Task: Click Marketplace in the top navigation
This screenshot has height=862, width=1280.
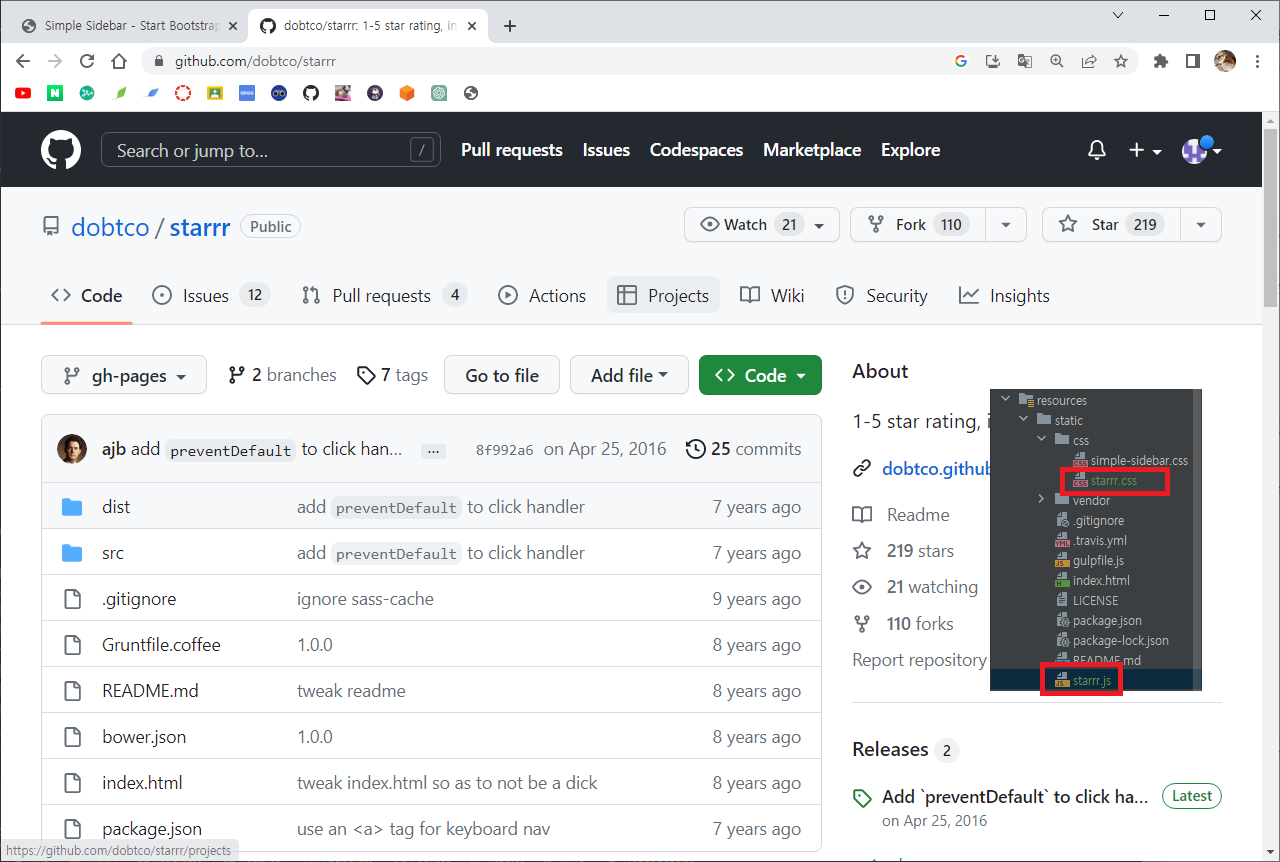Action: (x=812, y=150)
